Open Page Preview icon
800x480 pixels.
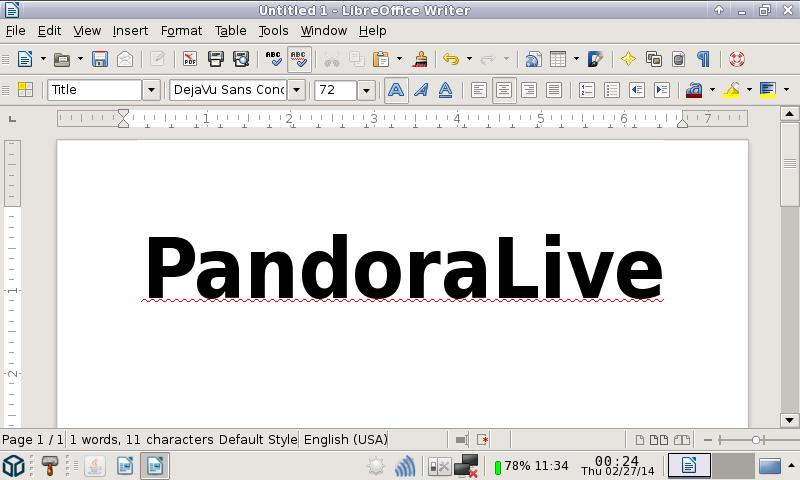click(x=241, y=59)
